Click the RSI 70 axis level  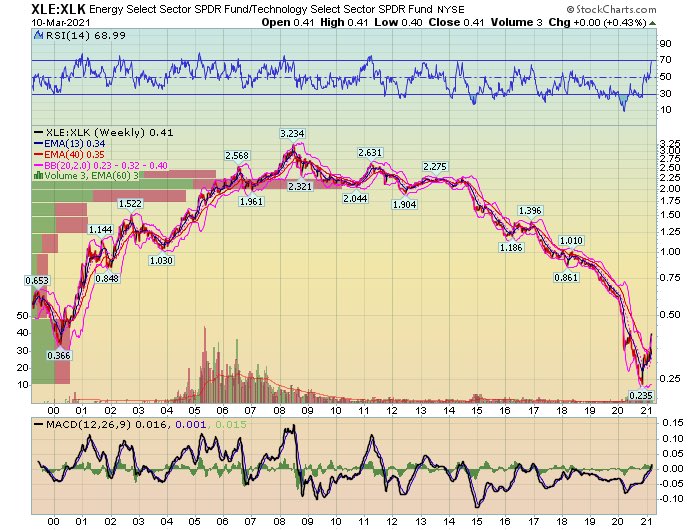(666, 60)
